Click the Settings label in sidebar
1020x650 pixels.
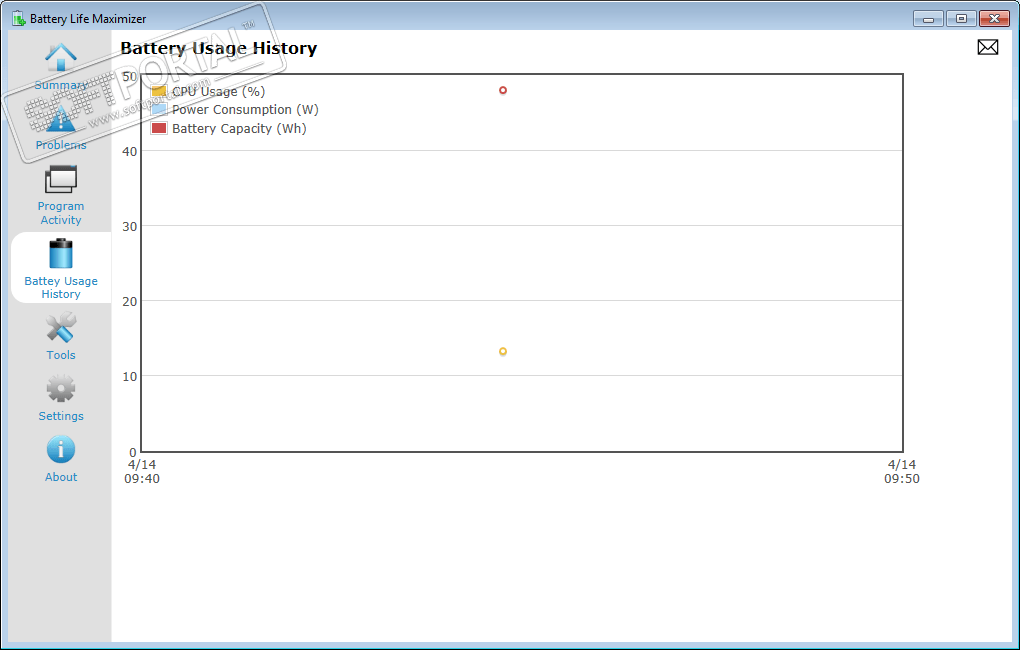coord(60,416)
